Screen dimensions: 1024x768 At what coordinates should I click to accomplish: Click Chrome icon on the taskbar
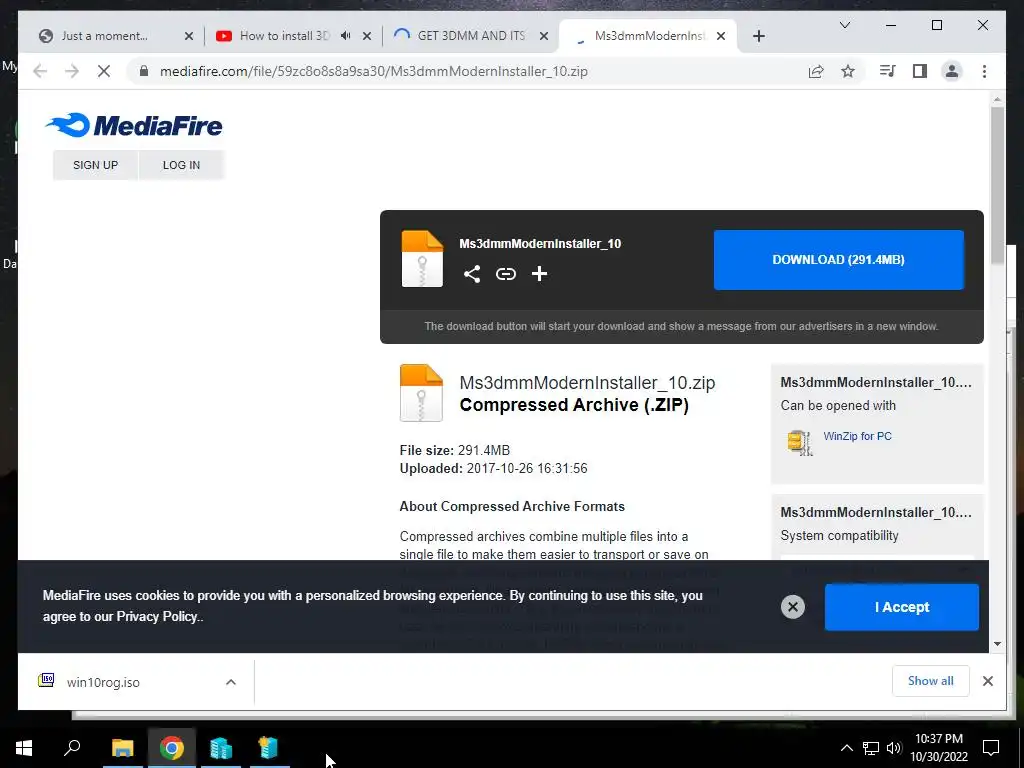[x=172, y=748]
